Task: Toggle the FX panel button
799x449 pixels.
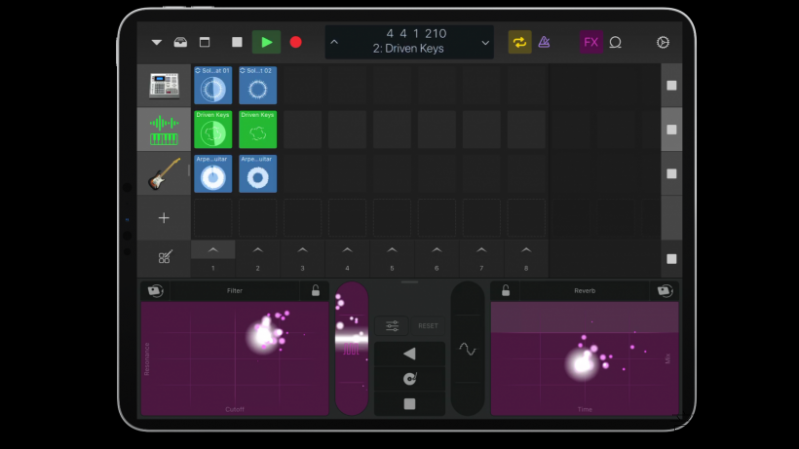Action: click(591, 42)
